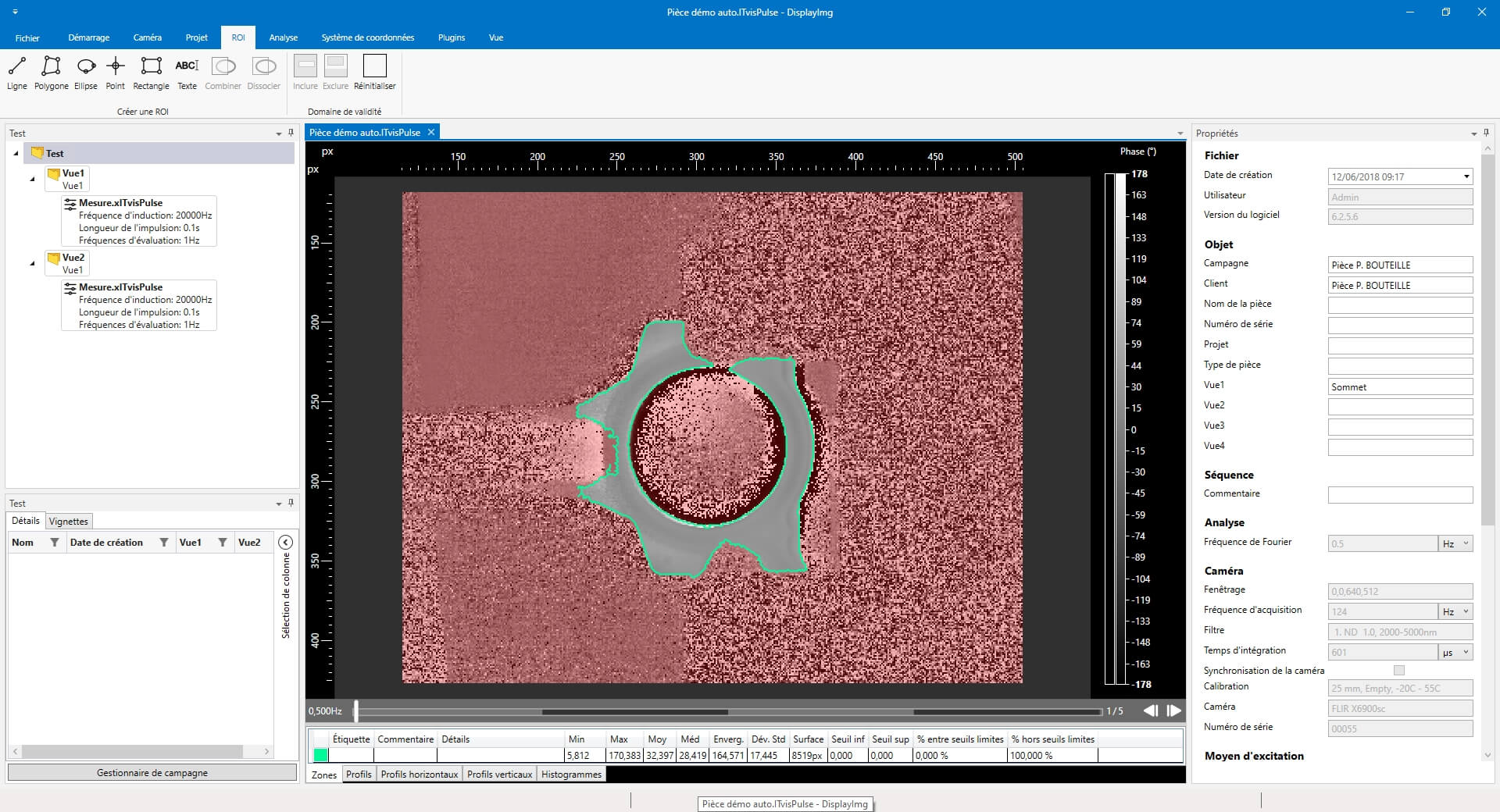The image size is (1500, 812).
Task: Filter the Date de création column
Action: tap(164, 542)
